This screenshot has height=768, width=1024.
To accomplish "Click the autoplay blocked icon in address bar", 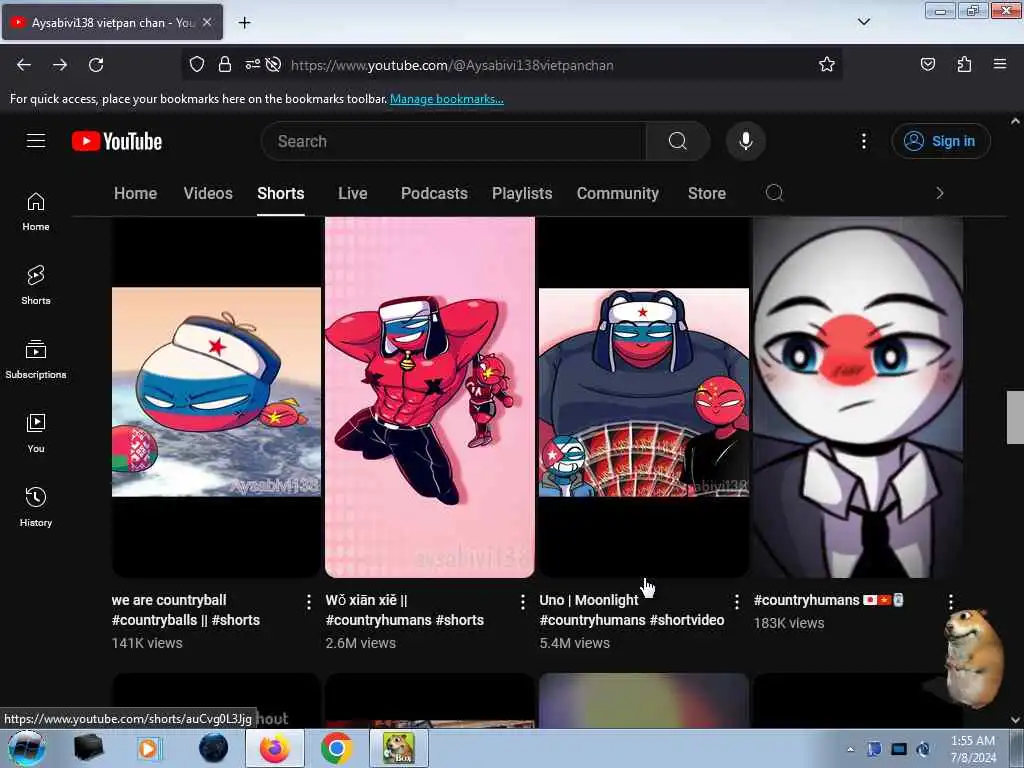I will (274, 65).
